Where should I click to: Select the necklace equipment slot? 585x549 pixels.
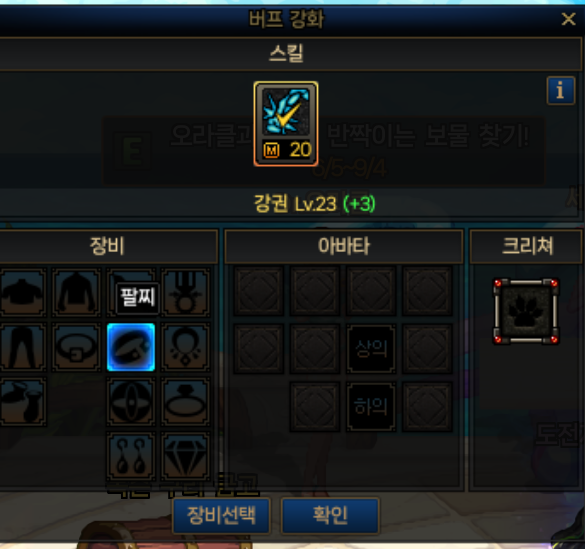[185, 347]
